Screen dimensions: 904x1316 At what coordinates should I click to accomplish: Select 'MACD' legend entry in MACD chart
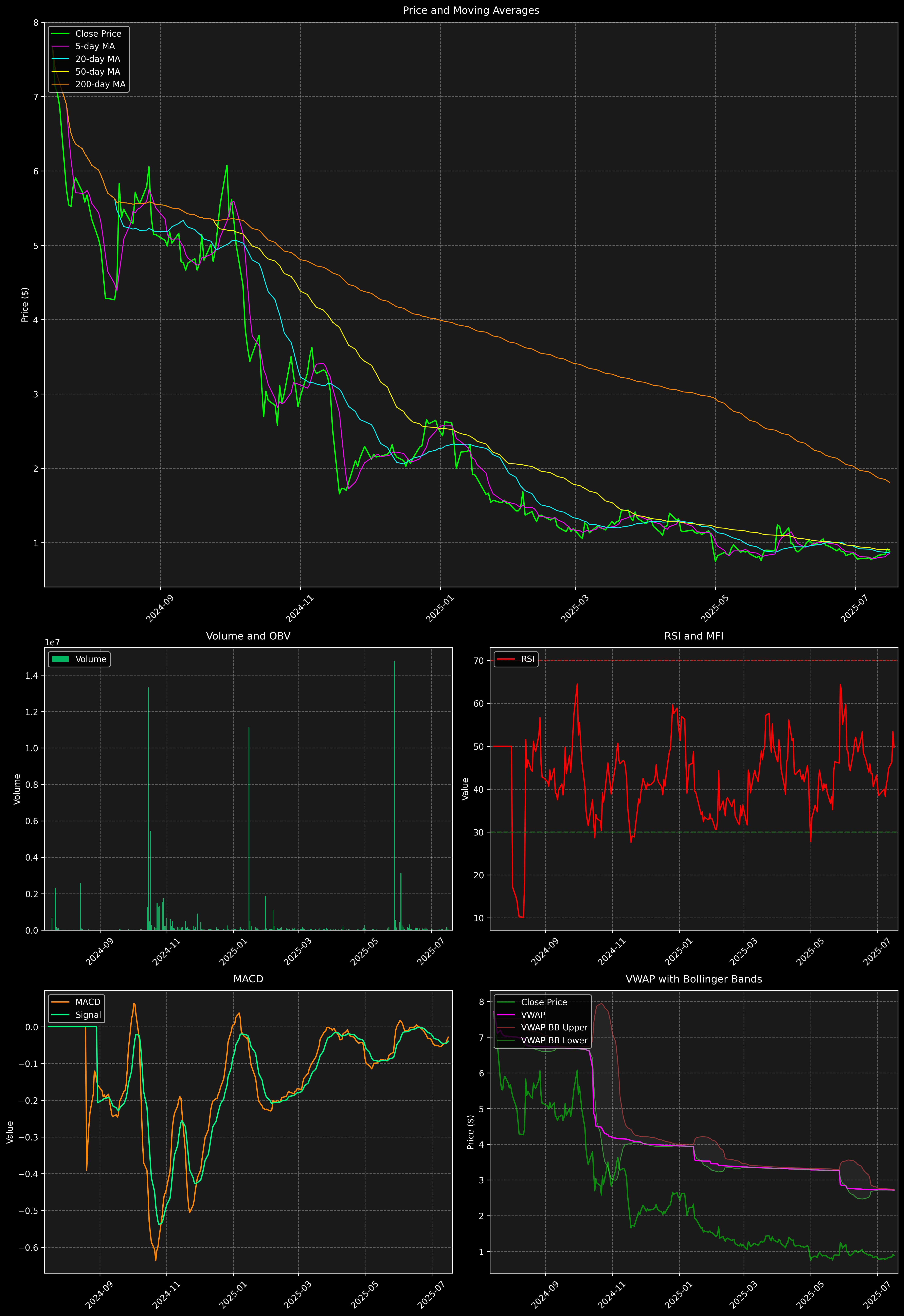point(88,1002)
